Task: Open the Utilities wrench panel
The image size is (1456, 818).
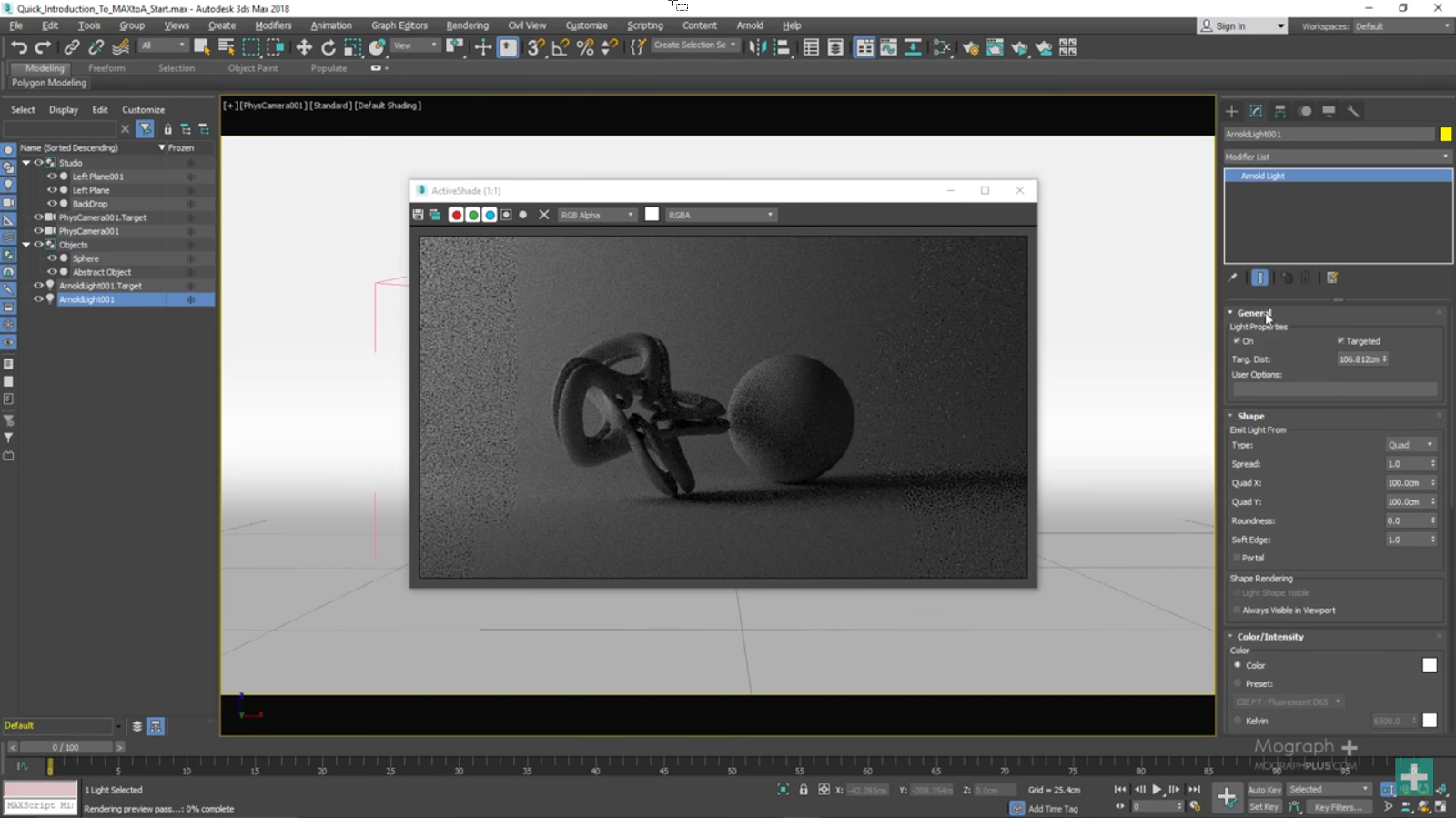Action: (x=1353, y=111)
